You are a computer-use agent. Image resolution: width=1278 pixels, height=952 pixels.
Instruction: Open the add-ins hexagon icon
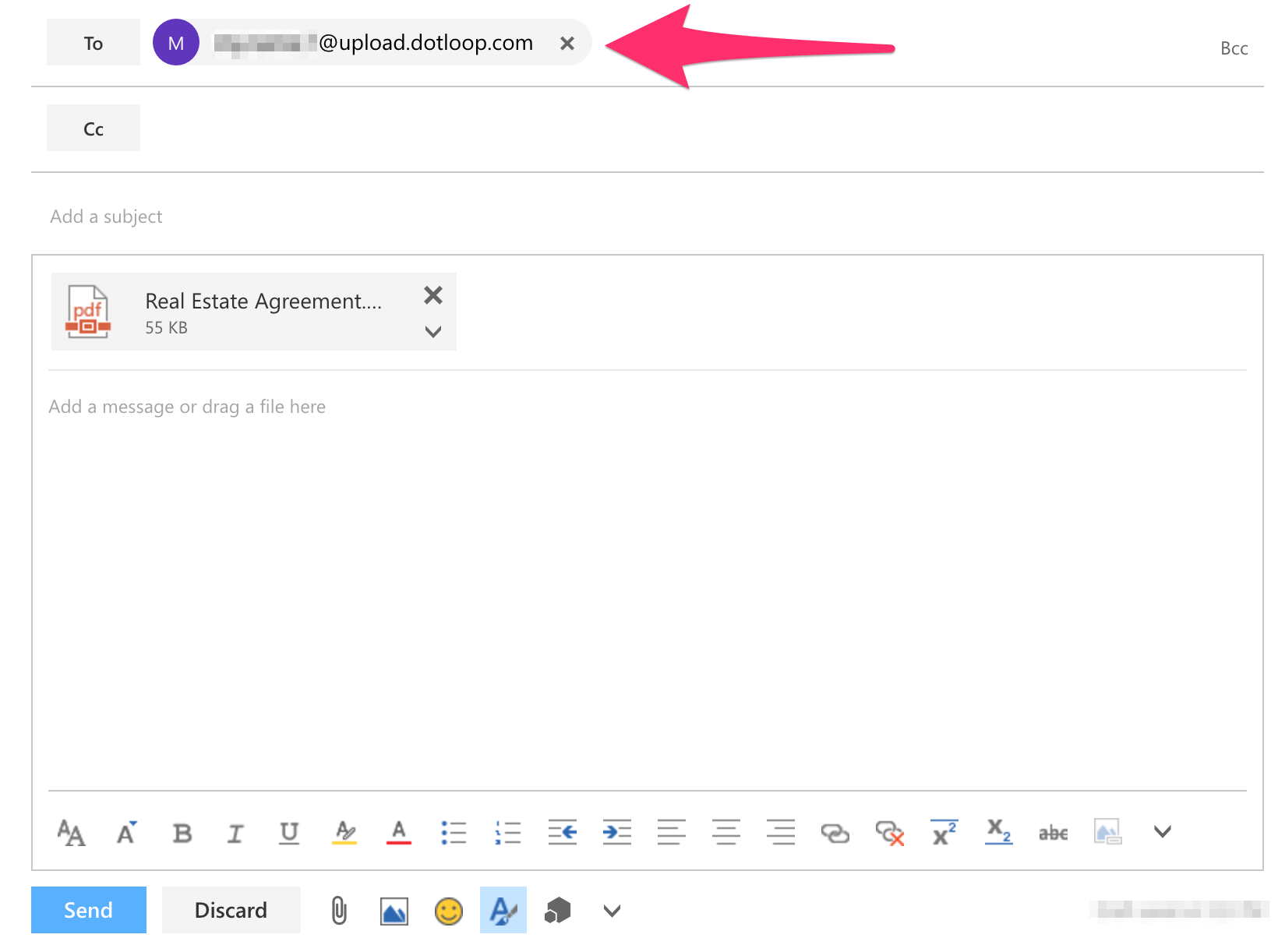[558, 910]
